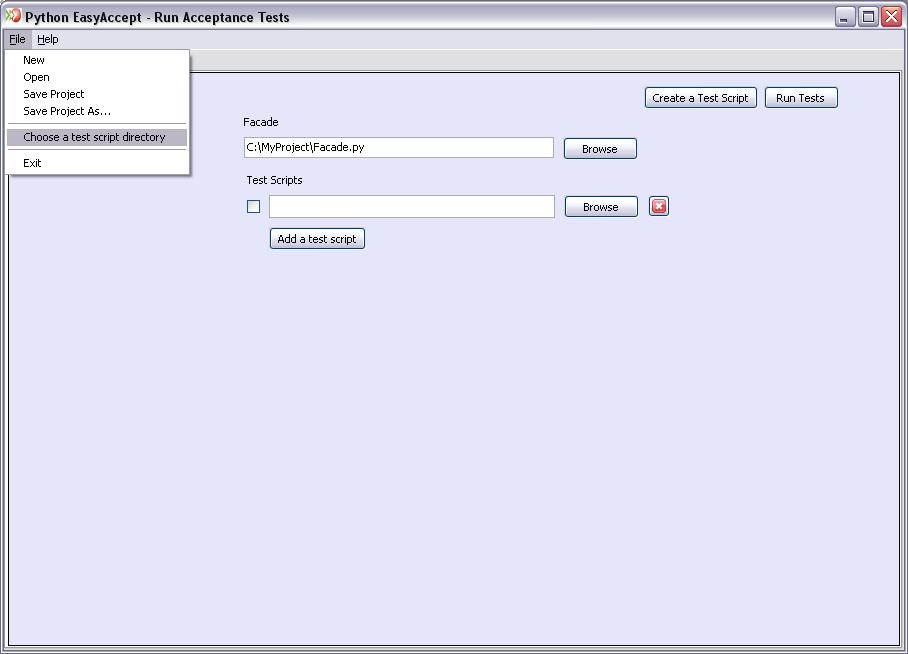The width and height of the screenshot is (908, 654).
Task: Click Browse next to the test script field
Action: [x=601, y=207]
